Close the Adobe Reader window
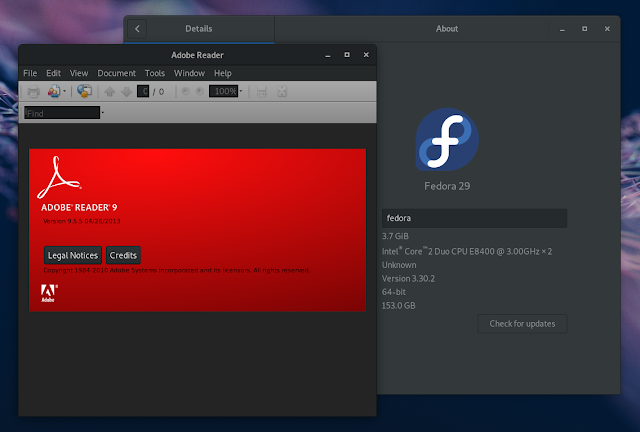This screenshot has width=640, height=432. (x=366, y=55)
